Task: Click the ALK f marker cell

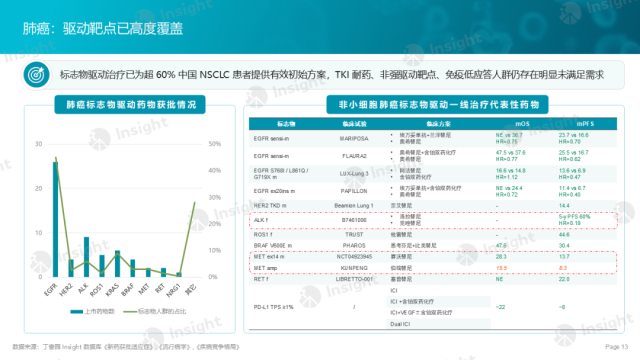Action: pyautogui.click(x=261, y=220)
